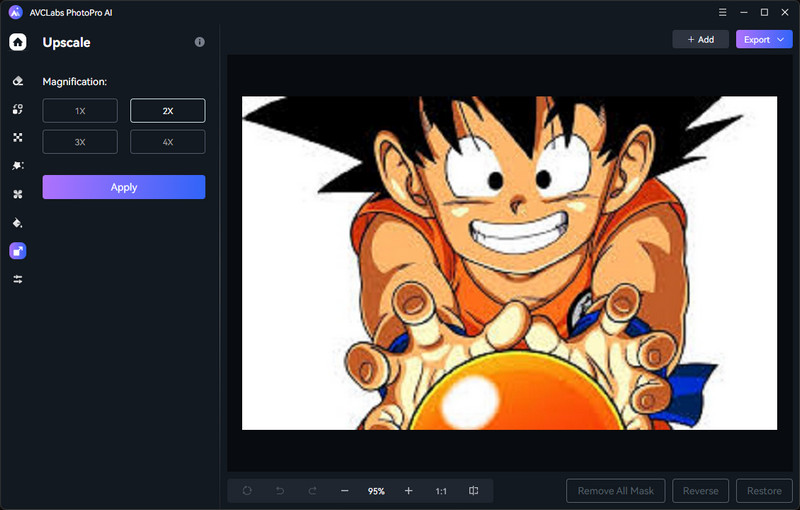Apply the upscale setting
This screenshot has height=510, width=800.
[x=124, y=187]
